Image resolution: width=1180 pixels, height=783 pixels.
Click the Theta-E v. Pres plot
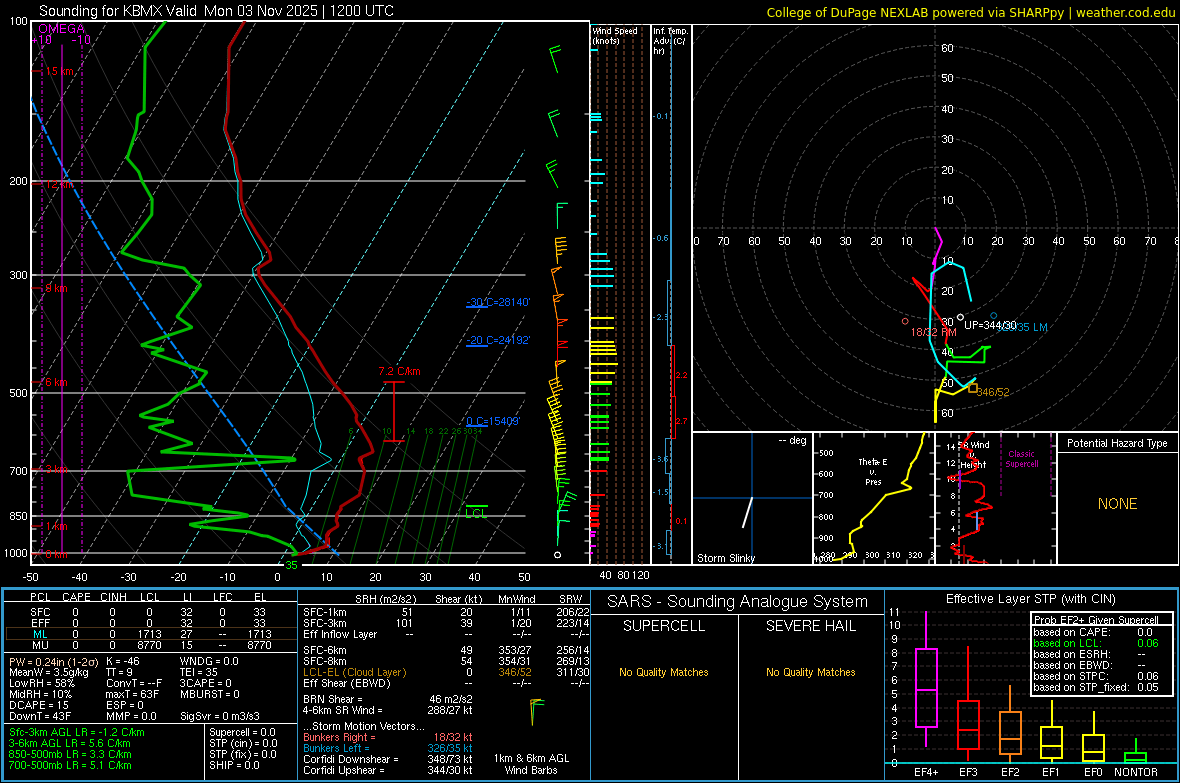click(873, 498)
